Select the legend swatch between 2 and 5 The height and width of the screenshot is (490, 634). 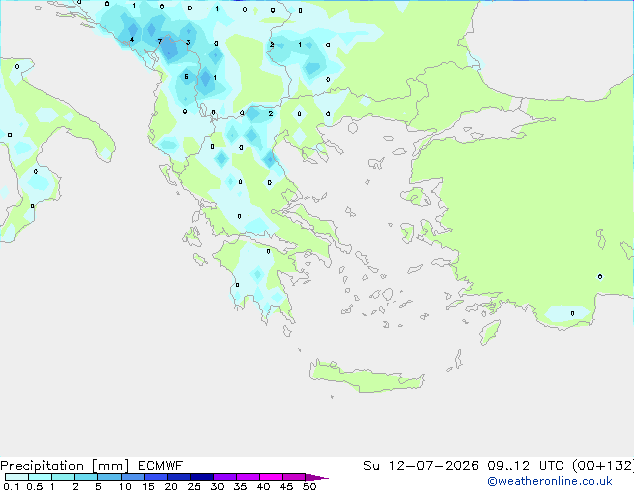tap(86, 477)
